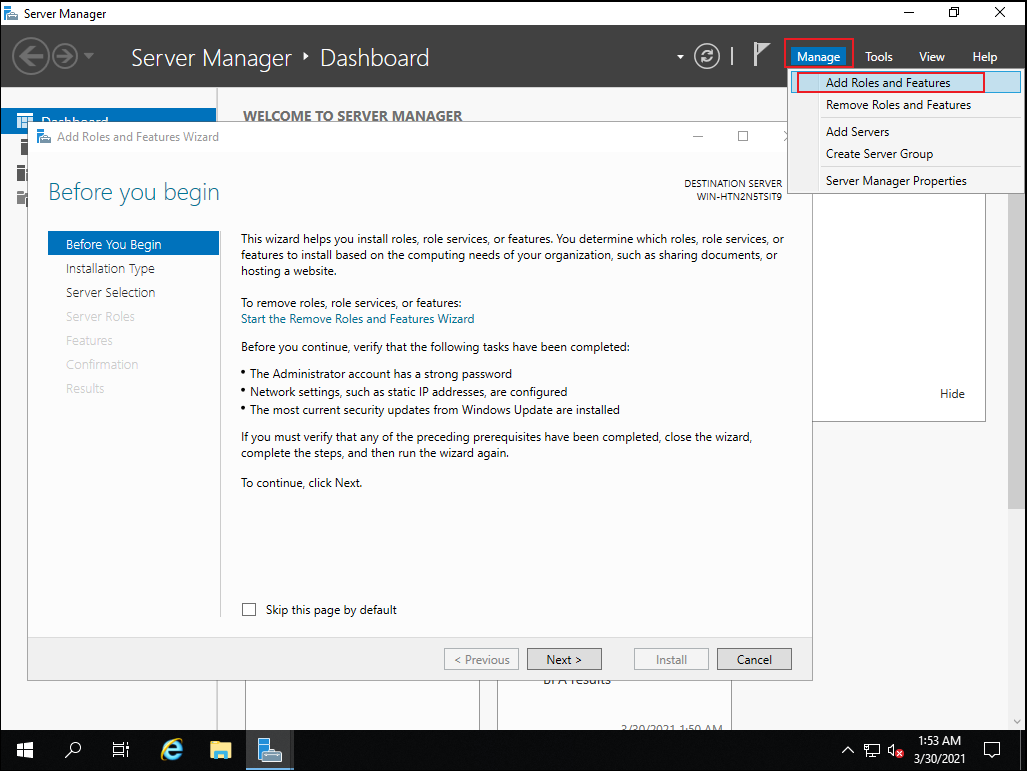This screenshot has width=1027, height=771.
Task: Open the Windows Start menu
Action: pos(24,750)
